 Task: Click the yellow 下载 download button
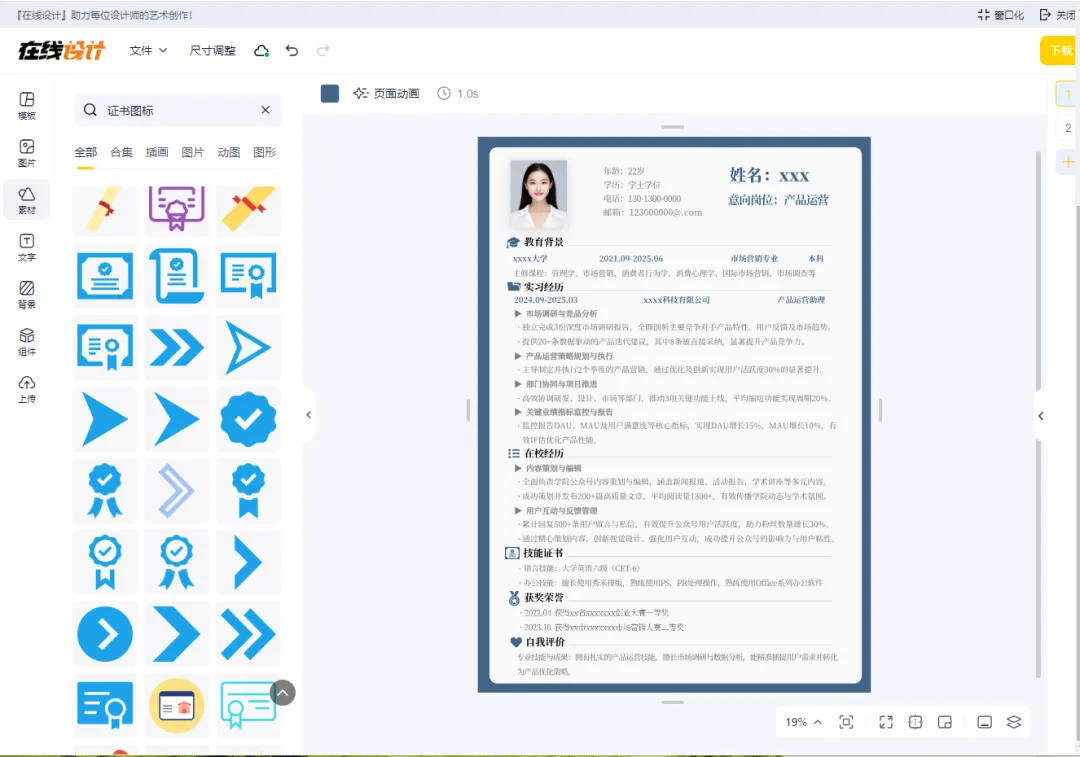[1059, 50]
